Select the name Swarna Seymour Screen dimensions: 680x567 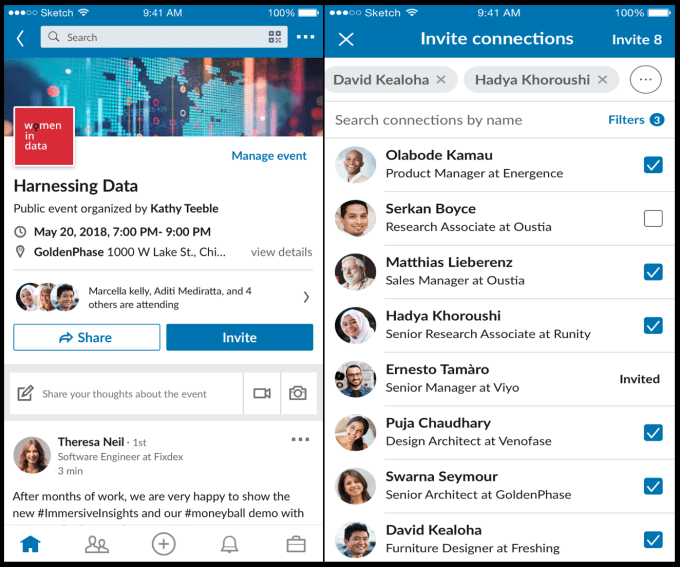coord(441,476)
